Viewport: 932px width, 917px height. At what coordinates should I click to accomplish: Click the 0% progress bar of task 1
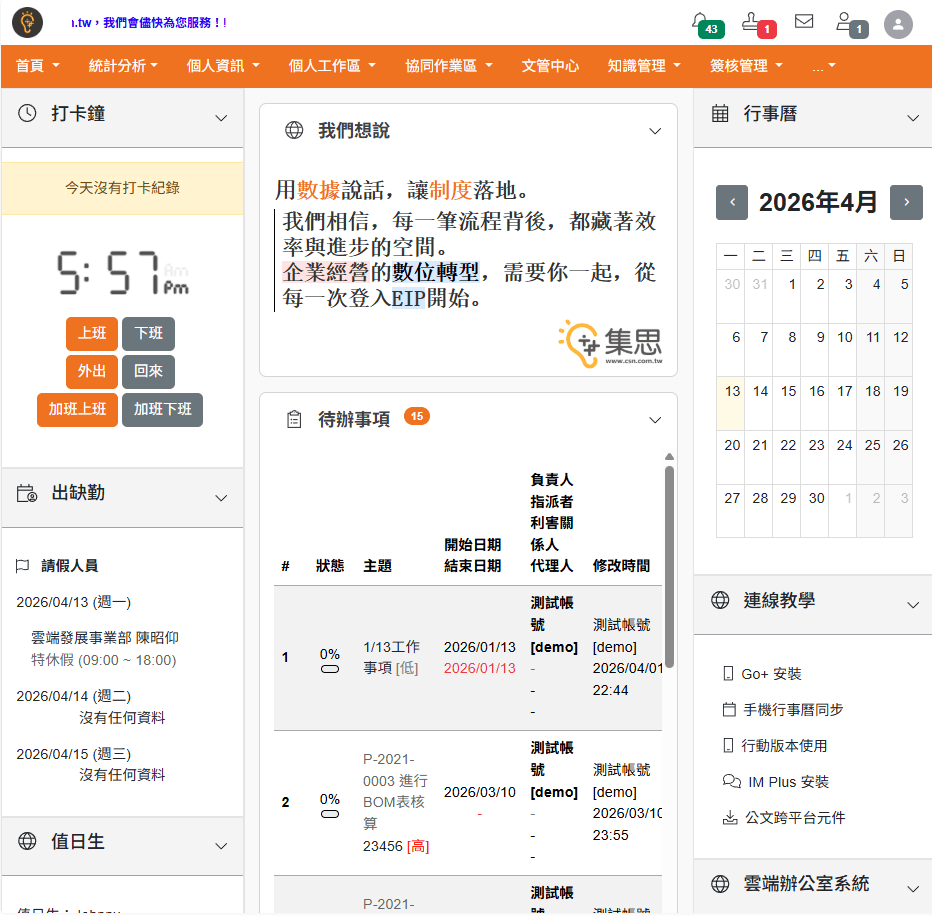[x=330, y=669]
